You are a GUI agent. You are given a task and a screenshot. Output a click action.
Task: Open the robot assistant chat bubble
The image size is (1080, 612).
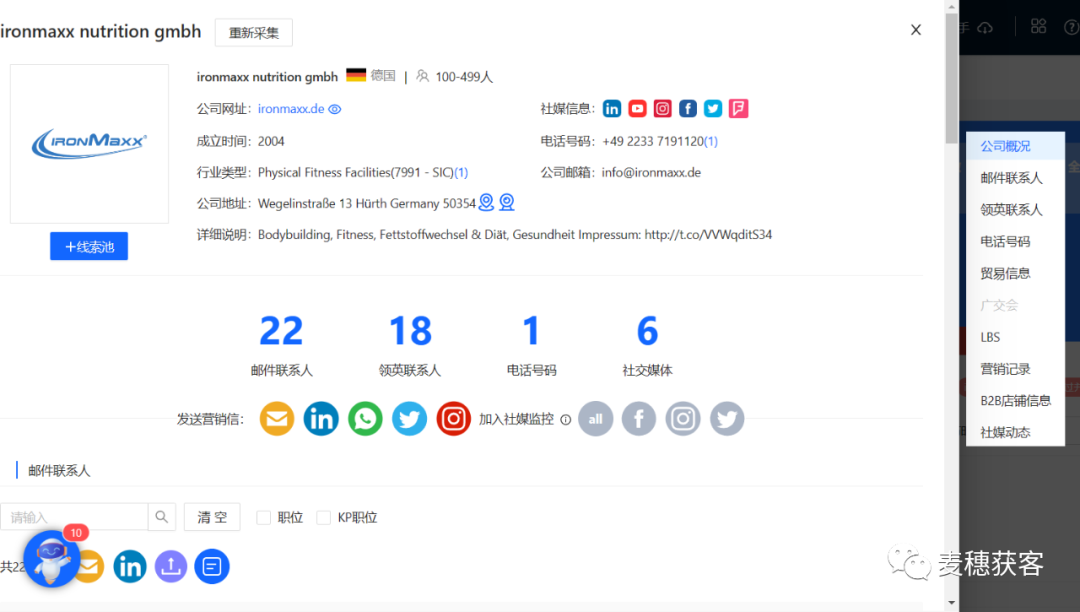point(51,559)
